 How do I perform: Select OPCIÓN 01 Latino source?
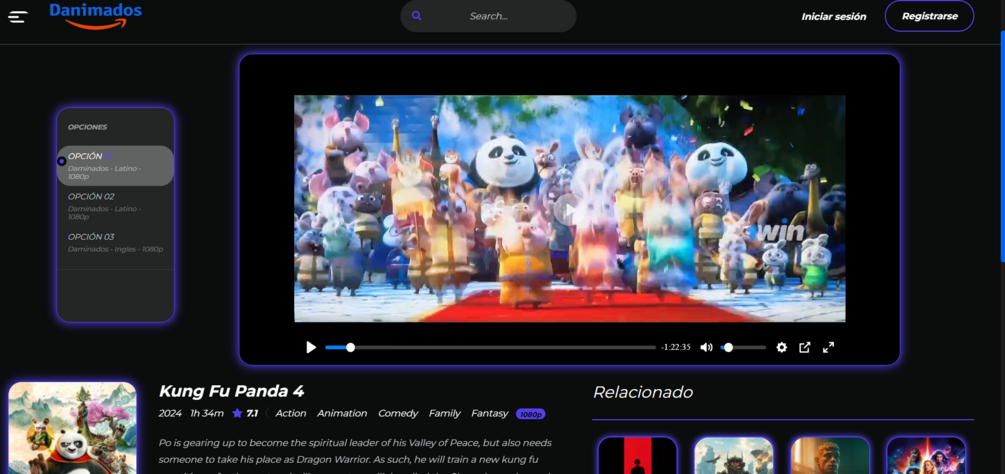tap(115, 166)
